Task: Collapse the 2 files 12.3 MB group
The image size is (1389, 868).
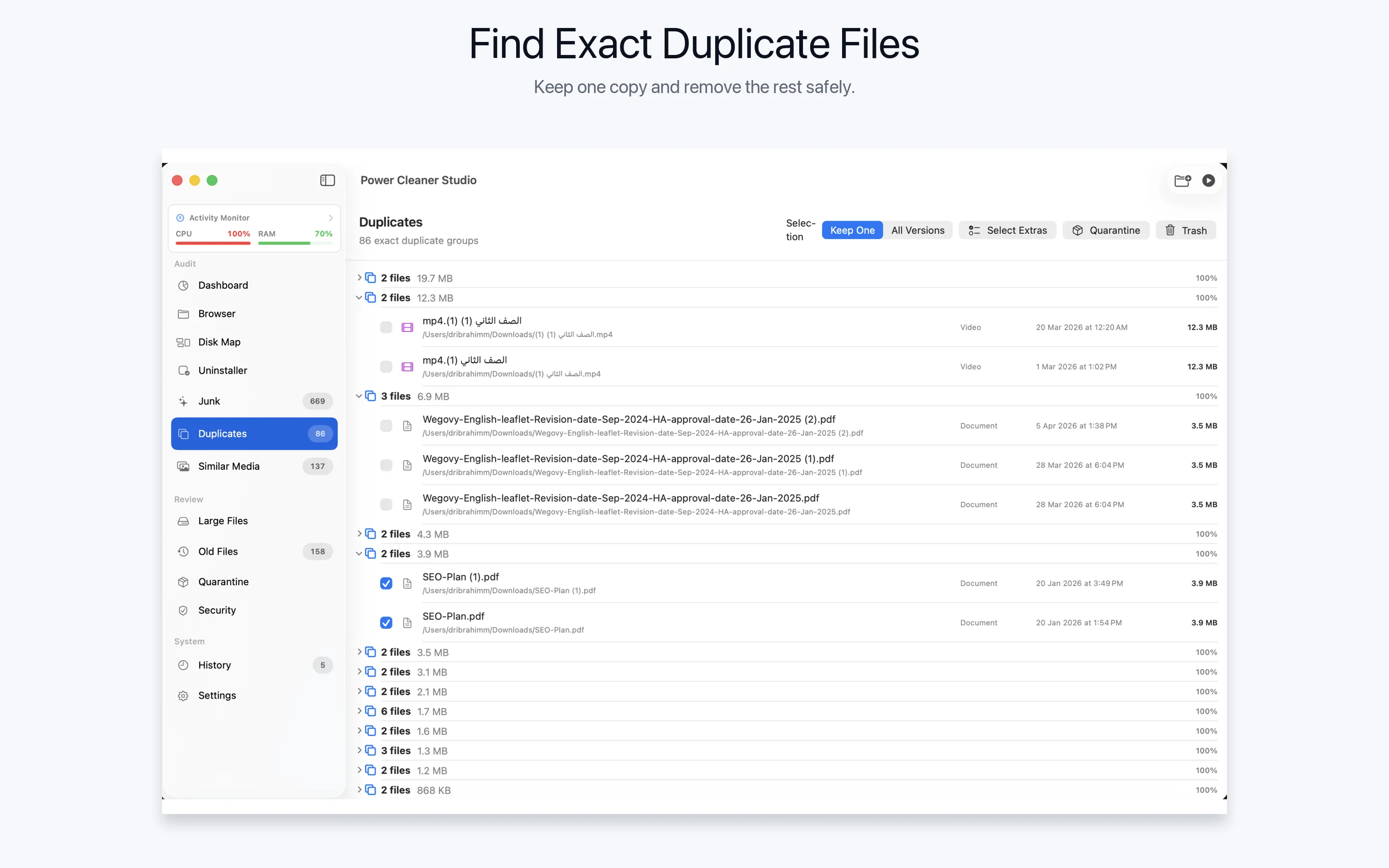Action: tap(359, 298)
